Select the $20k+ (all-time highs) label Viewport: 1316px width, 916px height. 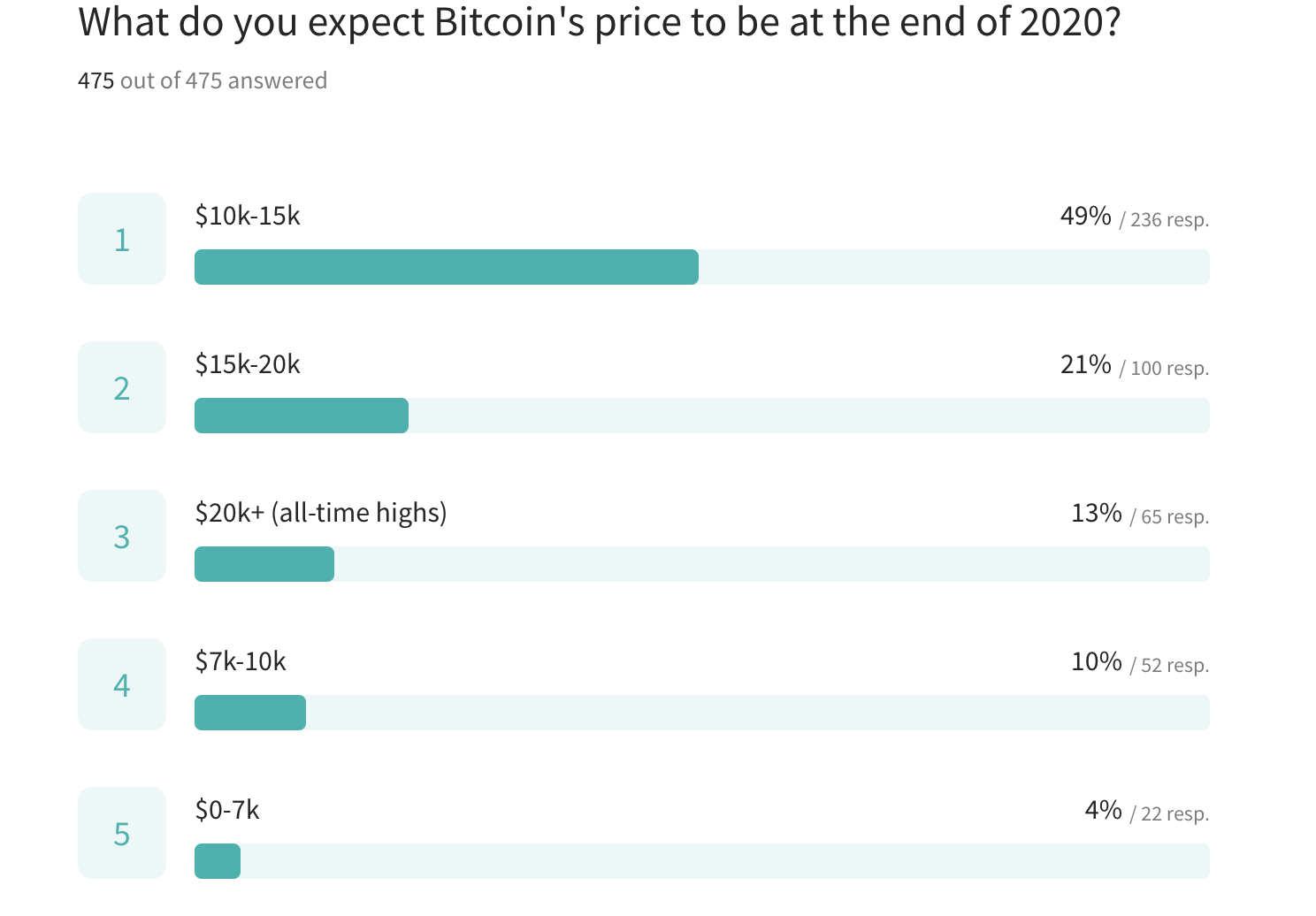click(x=321, y=513)
